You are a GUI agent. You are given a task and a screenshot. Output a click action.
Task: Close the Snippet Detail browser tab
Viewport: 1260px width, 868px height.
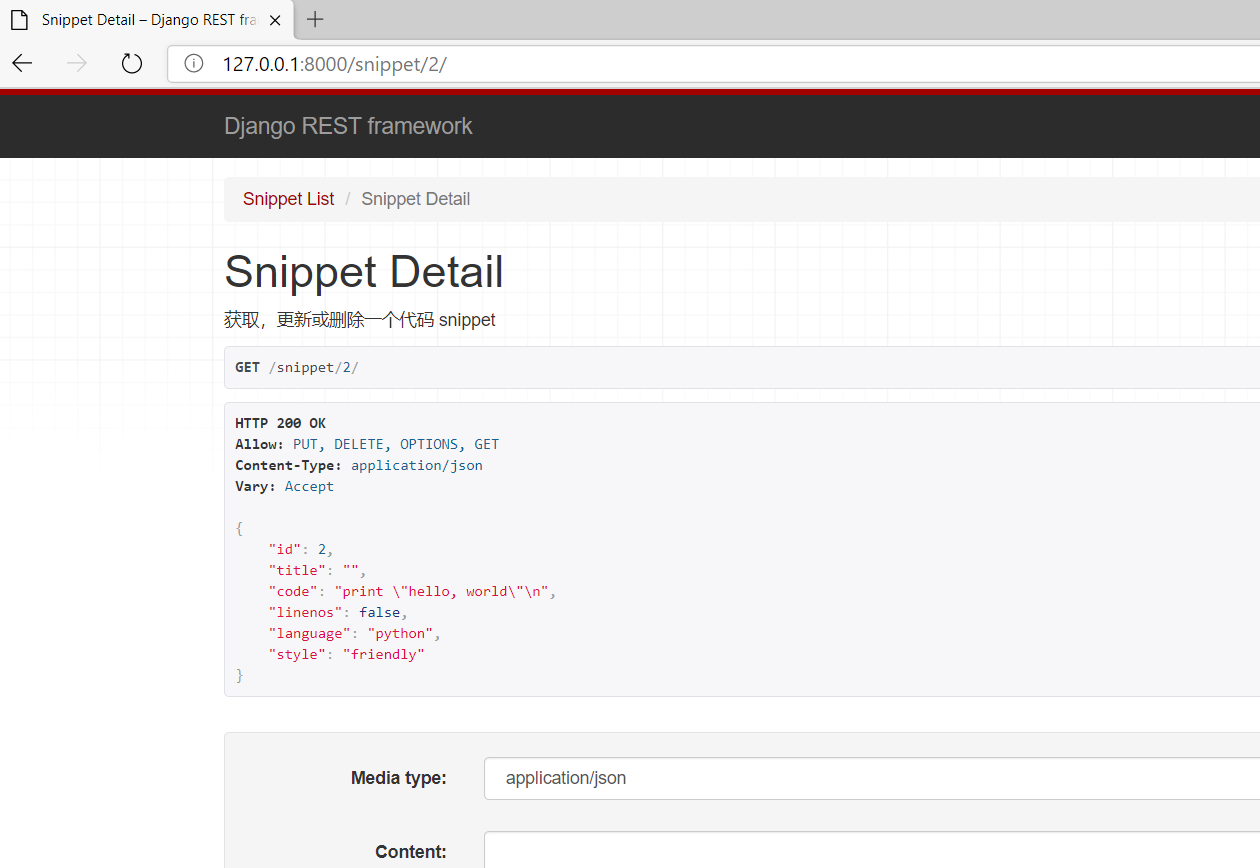click(x=275, y=20)
